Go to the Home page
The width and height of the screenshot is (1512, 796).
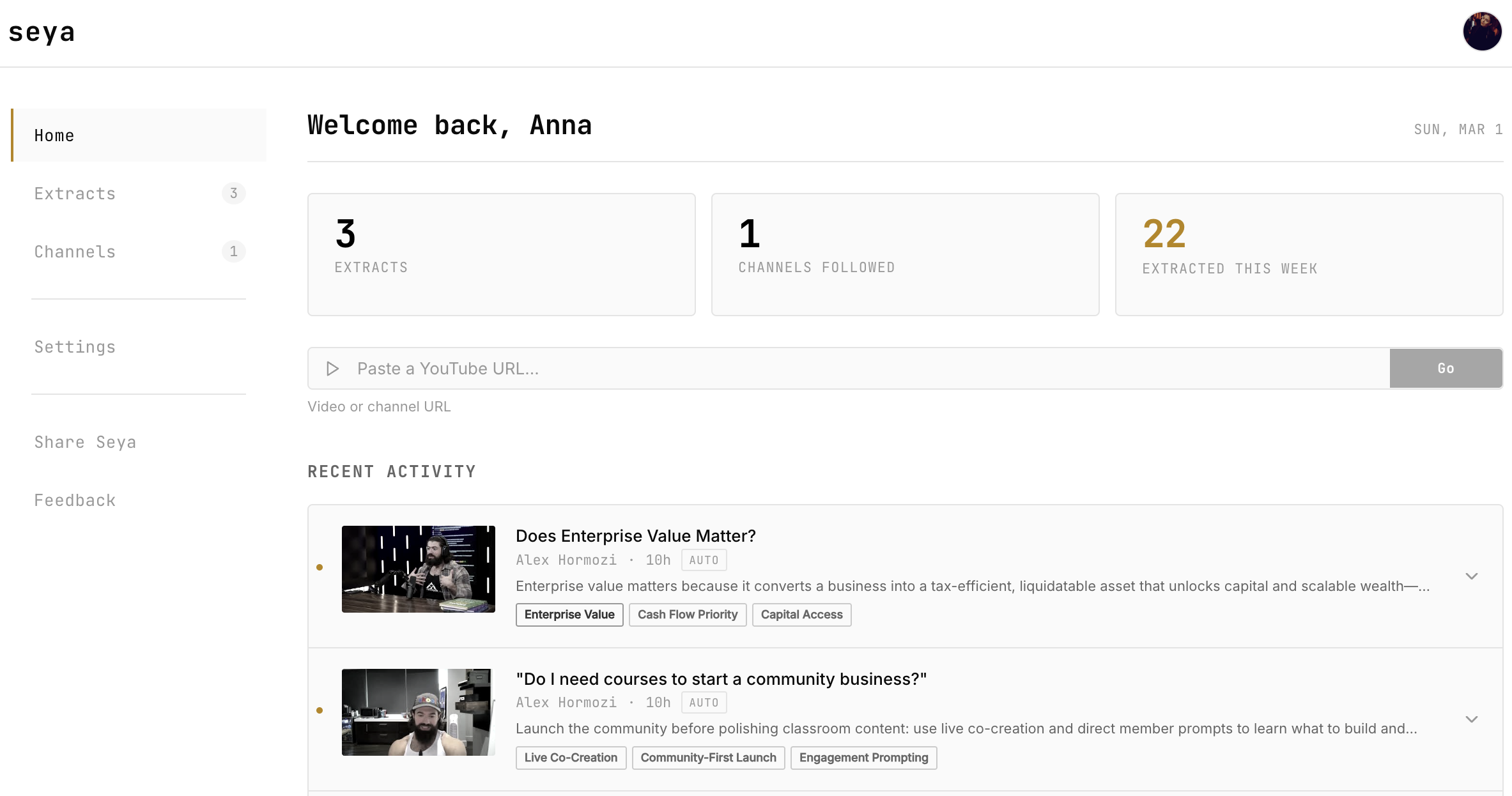(54, 135)
